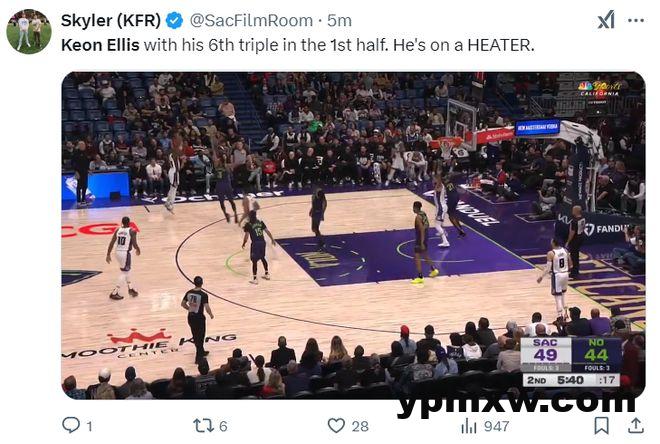Expand the three-dot more options menu
Viewport: 660px width, 444px height.
coord(636,20)
